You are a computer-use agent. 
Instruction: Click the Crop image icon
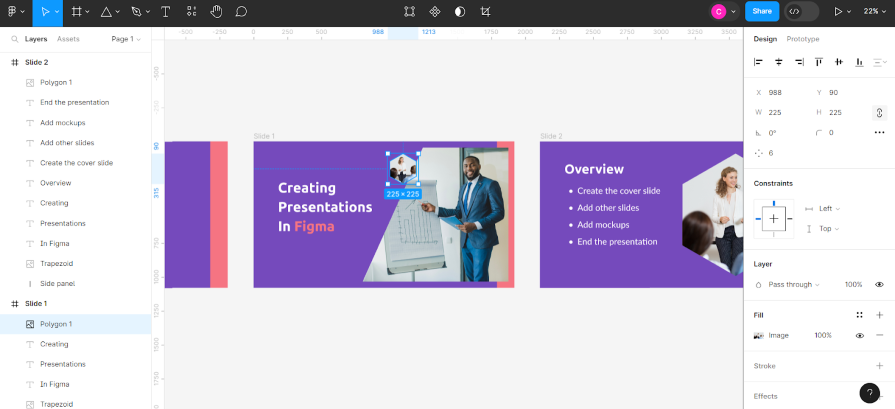click(x=485, y=11)
